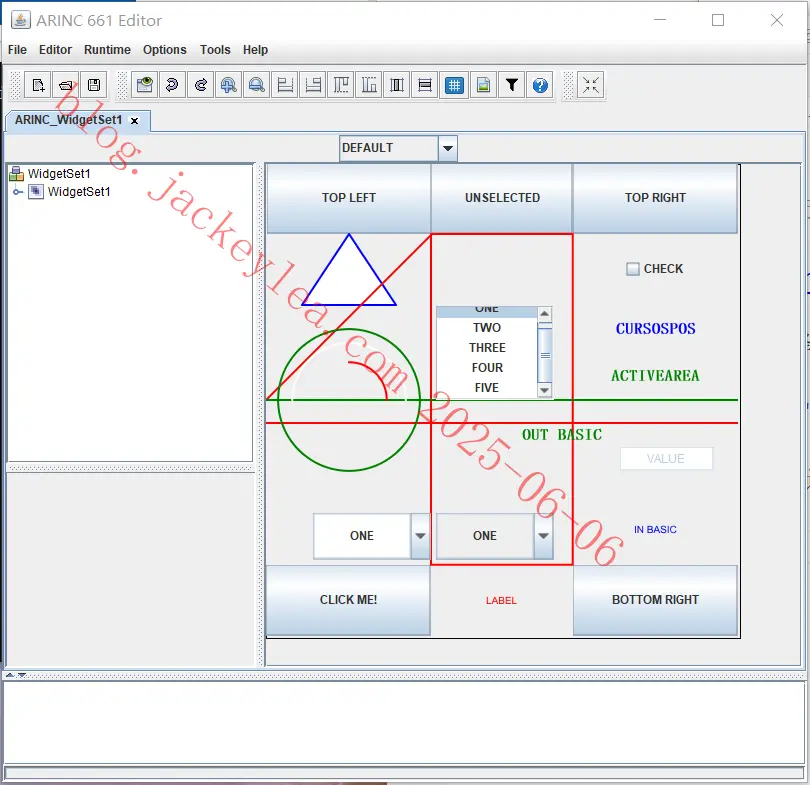Click the list scrollbar down arrow

544,390
